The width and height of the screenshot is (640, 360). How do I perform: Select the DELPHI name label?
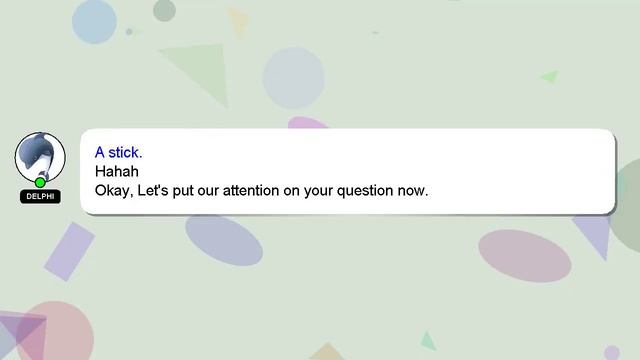pyautogui.click(x=40, y=196)
